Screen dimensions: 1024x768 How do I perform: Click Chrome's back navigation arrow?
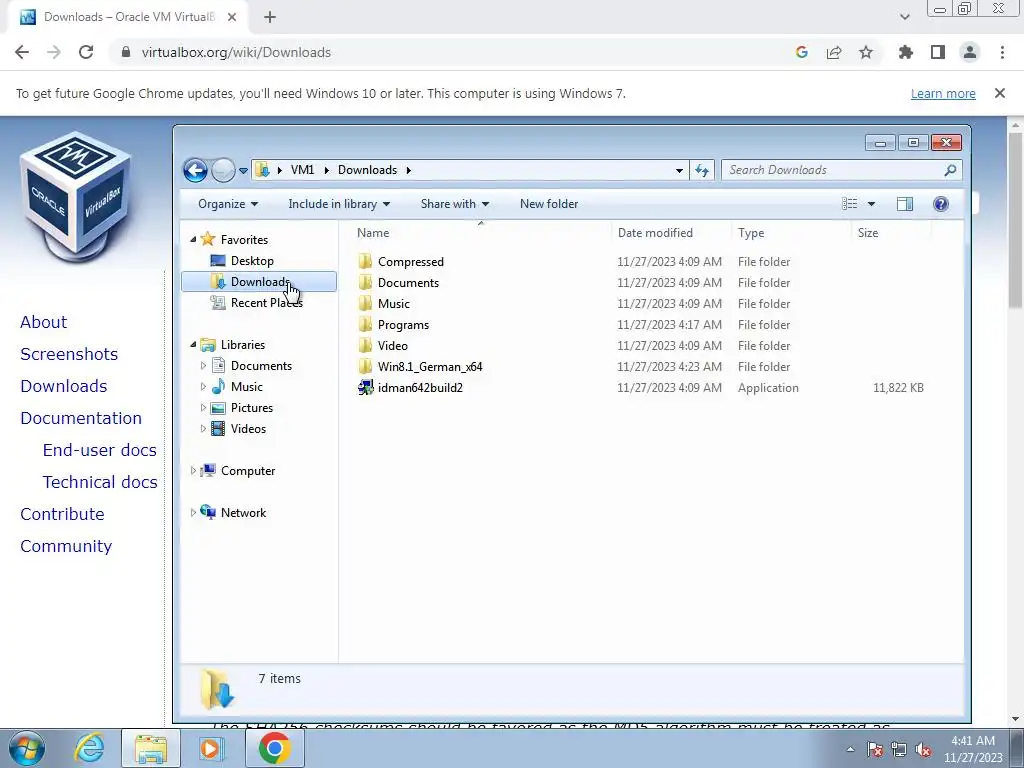(22, 52)
